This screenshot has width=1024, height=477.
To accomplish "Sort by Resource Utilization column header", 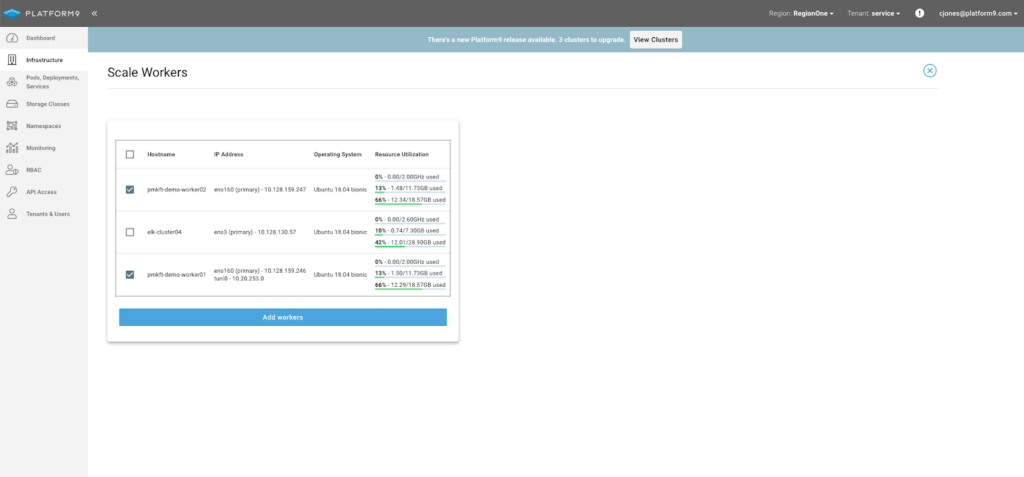I will (x=402, y=154).
